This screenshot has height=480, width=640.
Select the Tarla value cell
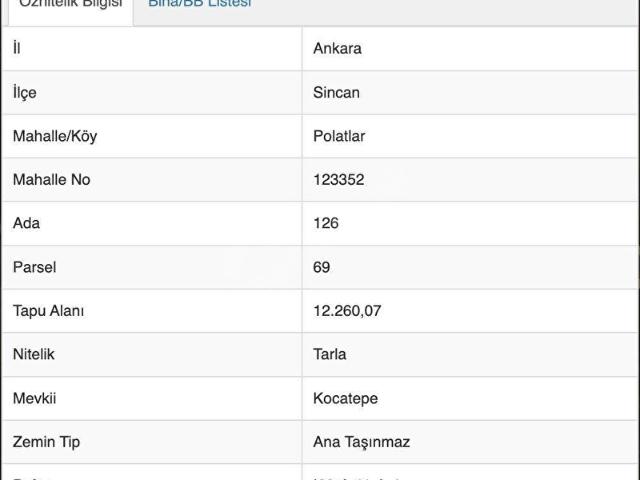pos(330,354)
